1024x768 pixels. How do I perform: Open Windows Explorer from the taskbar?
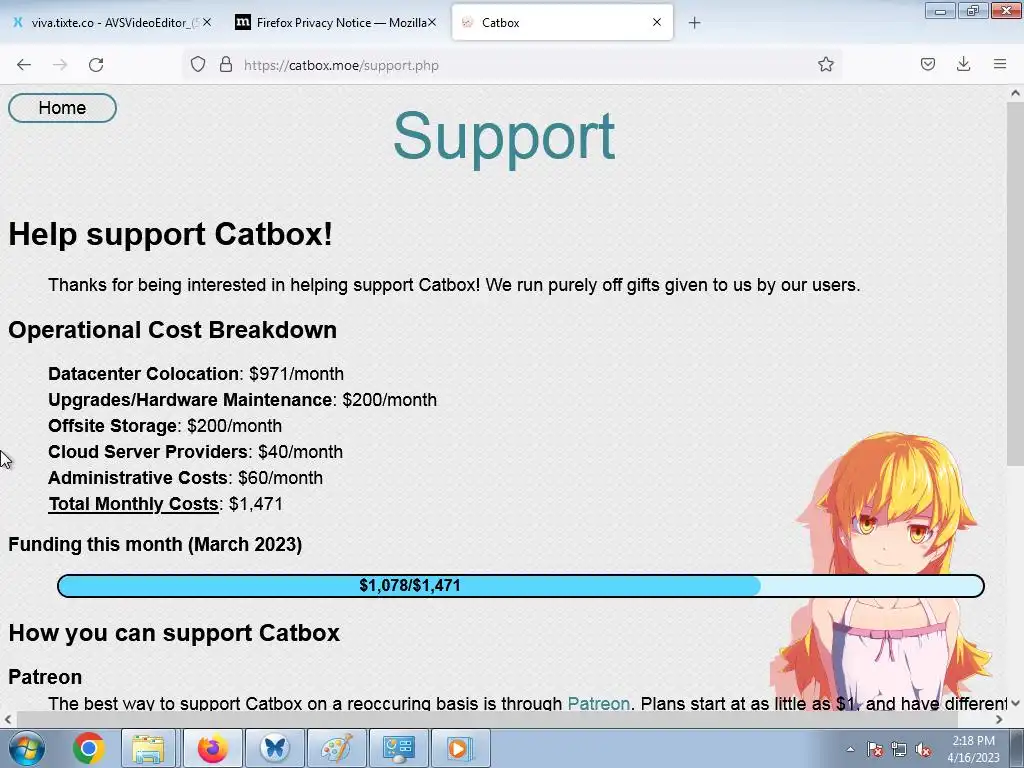pos(149,748)
